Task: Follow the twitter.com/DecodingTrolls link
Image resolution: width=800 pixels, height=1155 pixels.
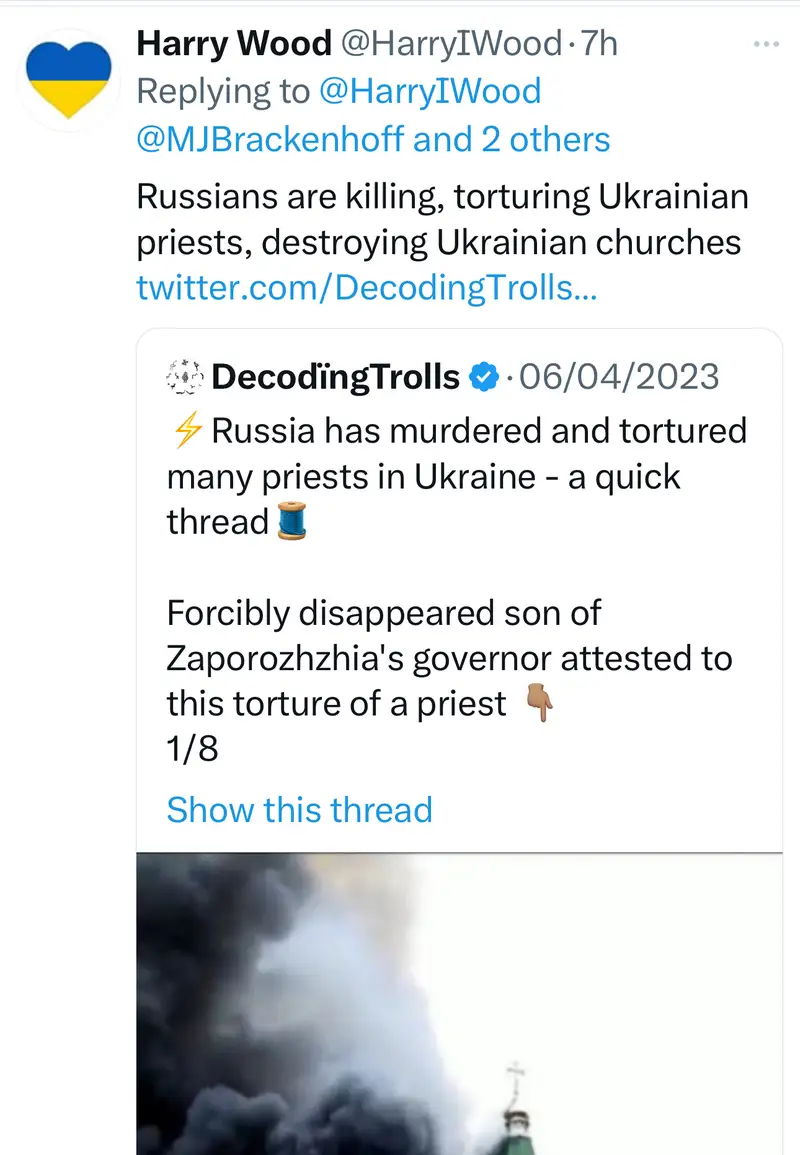Action: click(367, 288)
